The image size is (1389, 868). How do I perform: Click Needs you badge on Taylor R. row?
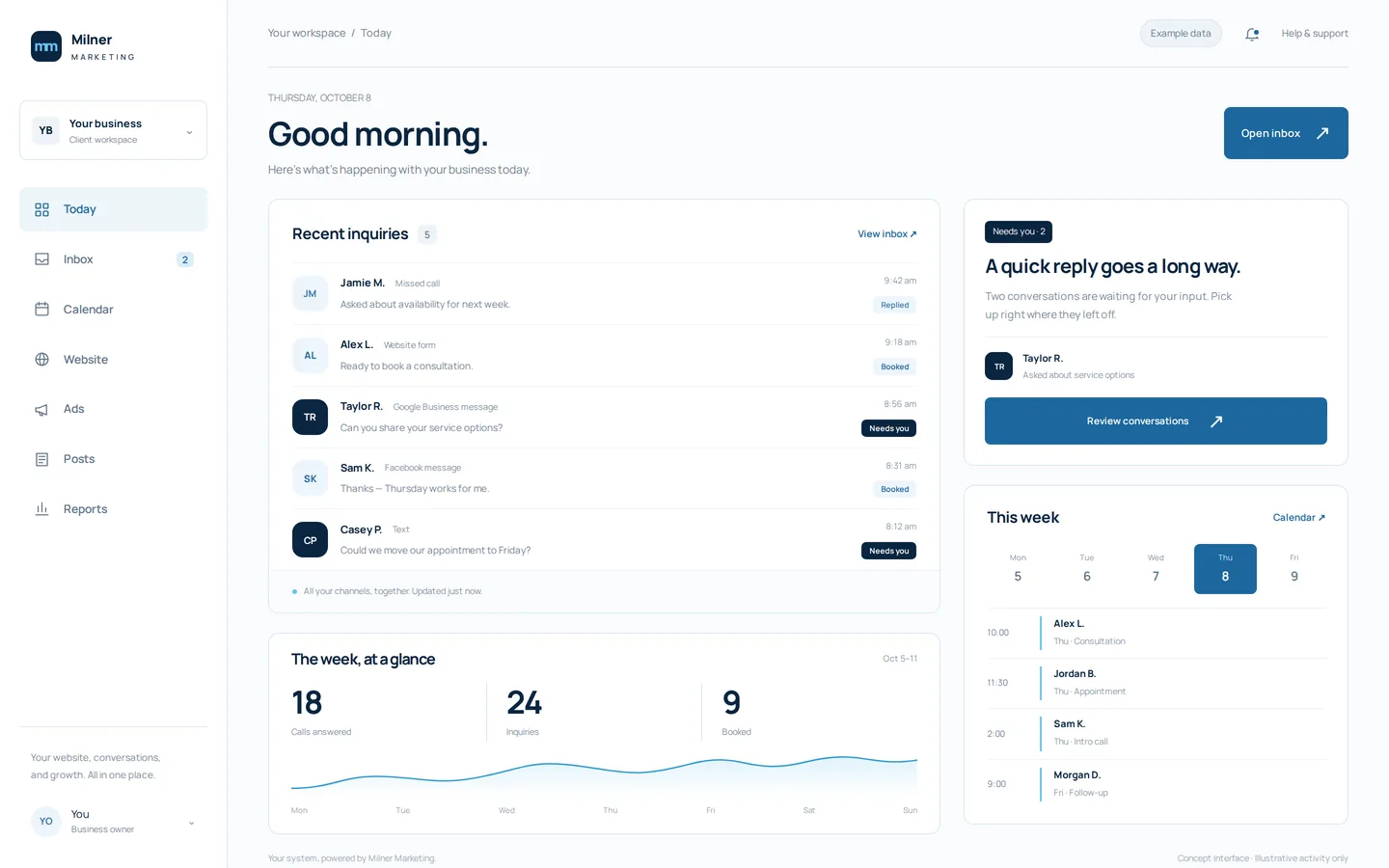click(x=888, y=428)
